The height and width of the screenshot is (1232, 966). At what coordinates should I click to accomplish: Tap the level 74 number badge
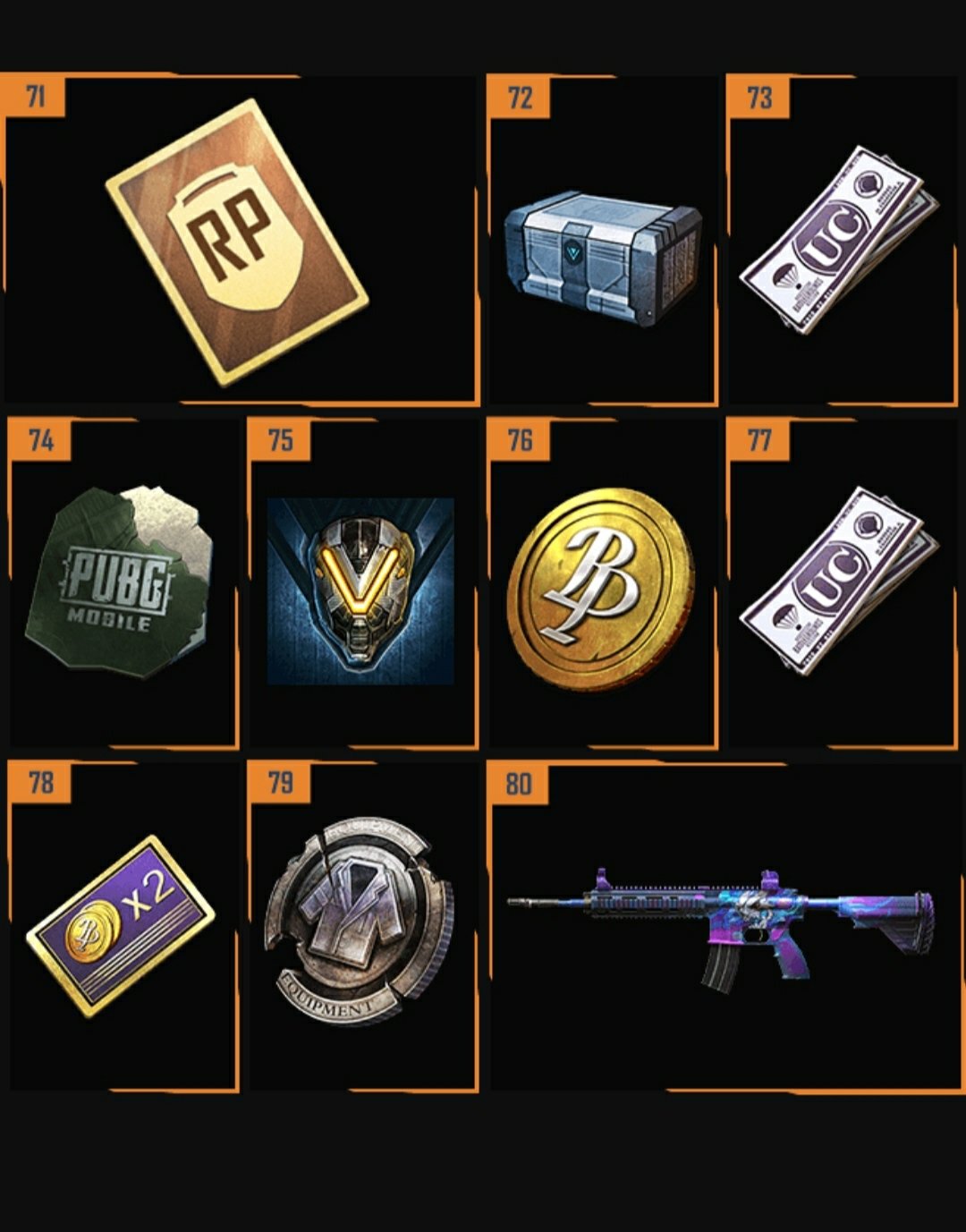point(40,439)
